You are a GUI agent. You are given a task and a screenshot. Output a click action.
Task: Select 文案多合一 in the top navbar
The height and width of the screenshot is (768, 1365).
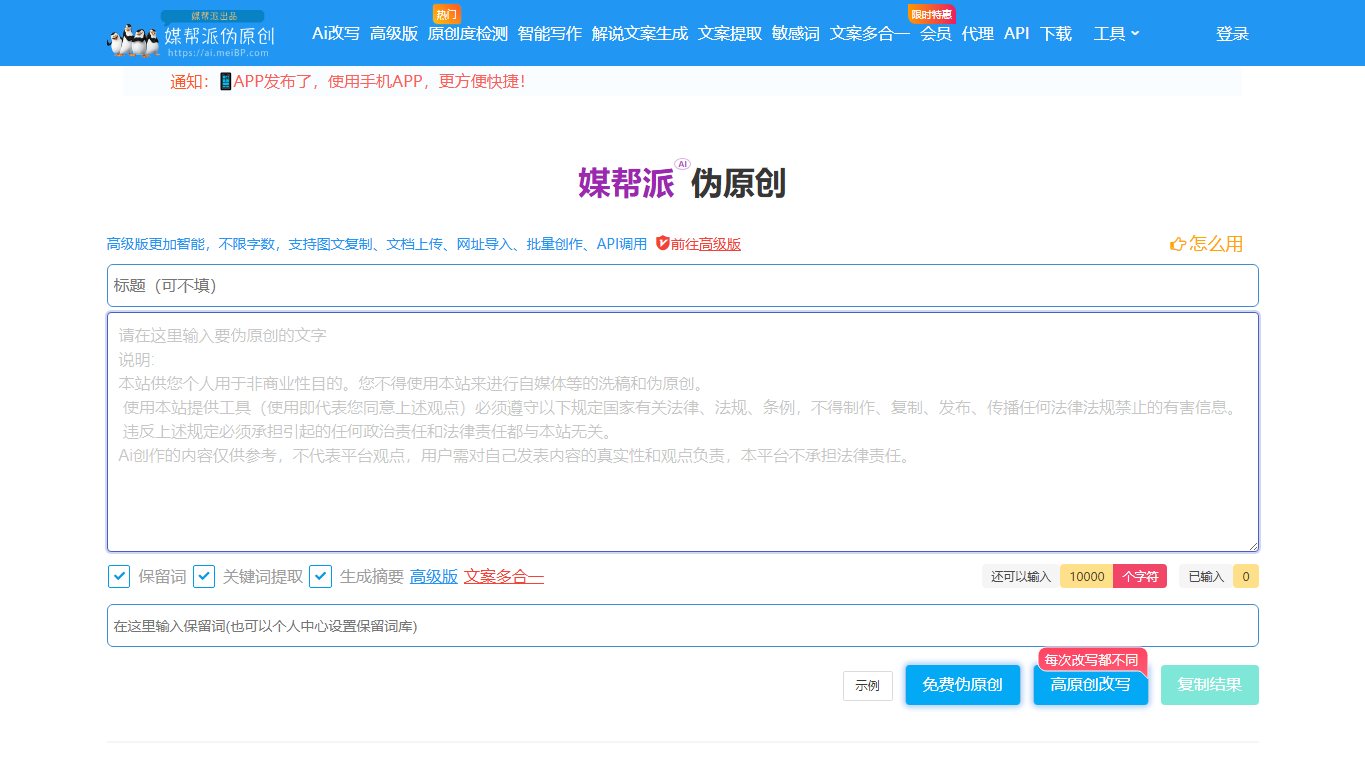click(x=870, y=34)
